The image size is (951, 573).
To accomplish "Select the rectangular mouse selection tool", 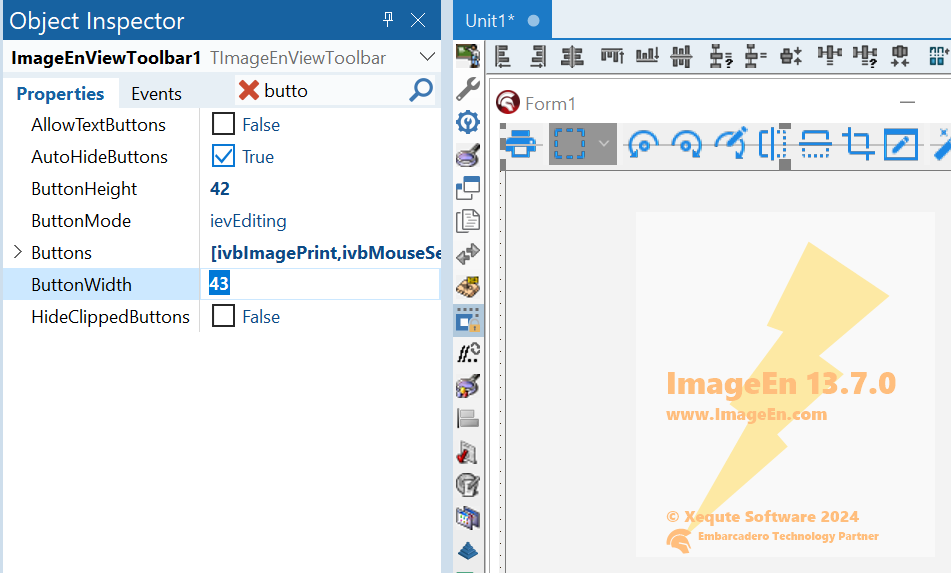I will (x=570, y=144).
